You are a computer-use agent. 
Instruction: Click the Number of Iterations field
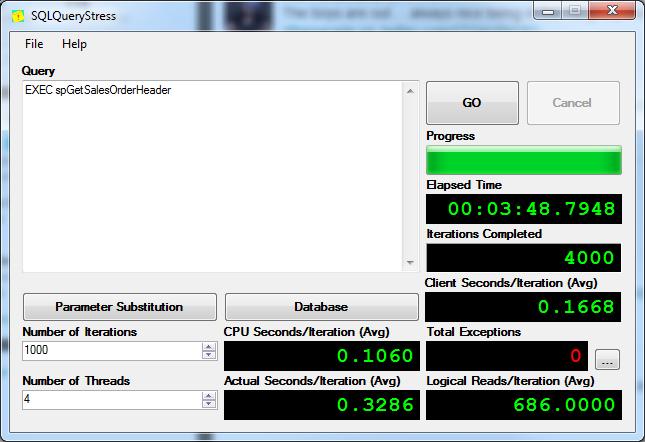[112, 351]
